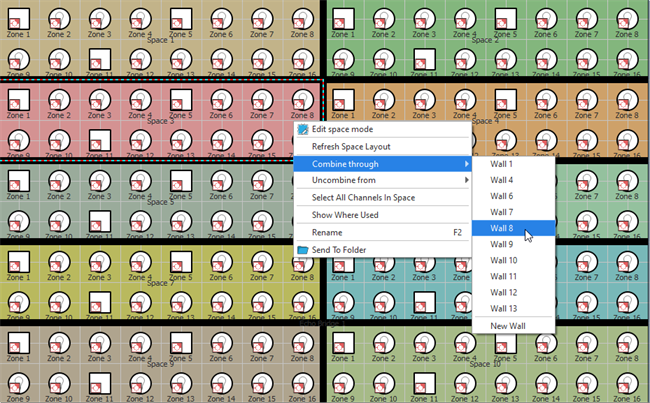
Task: Click the Edit space mode pencil icon
Action: coord(303,129)
